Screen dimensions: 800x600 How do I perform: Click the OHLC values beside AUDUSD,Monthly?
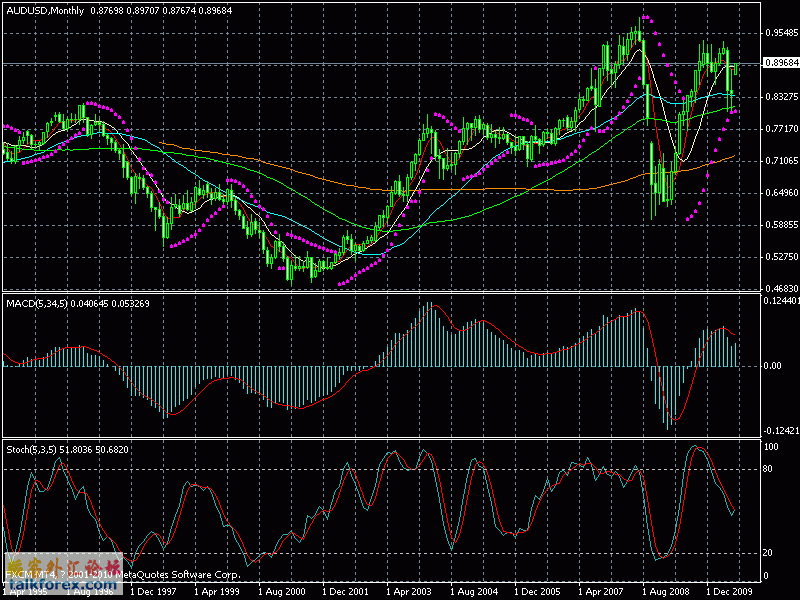[x=161, y=11]
